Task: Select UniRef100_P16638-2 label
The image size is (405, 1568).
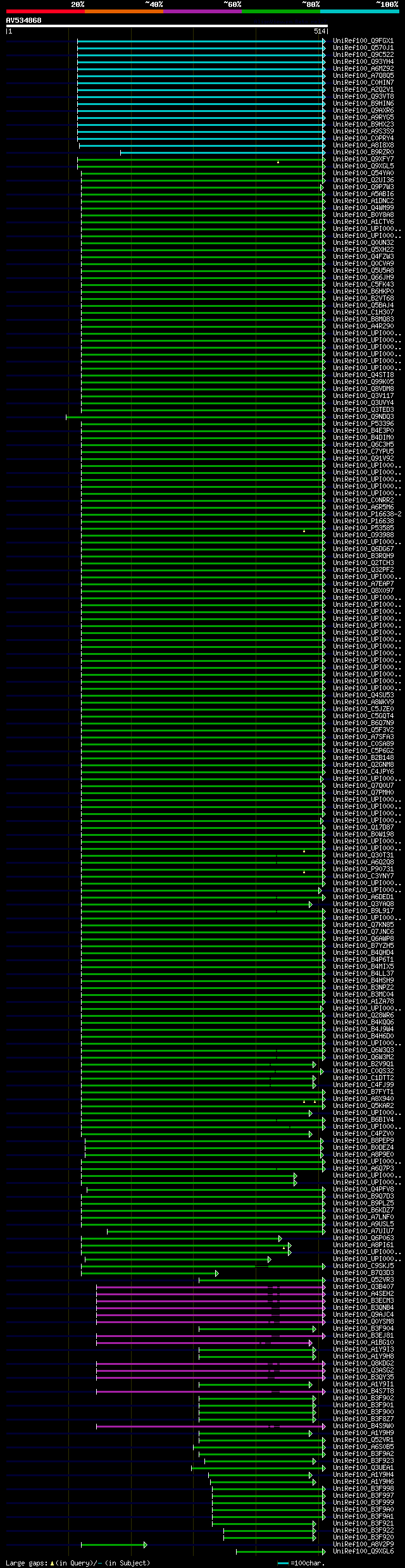Action: click(367, 514)
